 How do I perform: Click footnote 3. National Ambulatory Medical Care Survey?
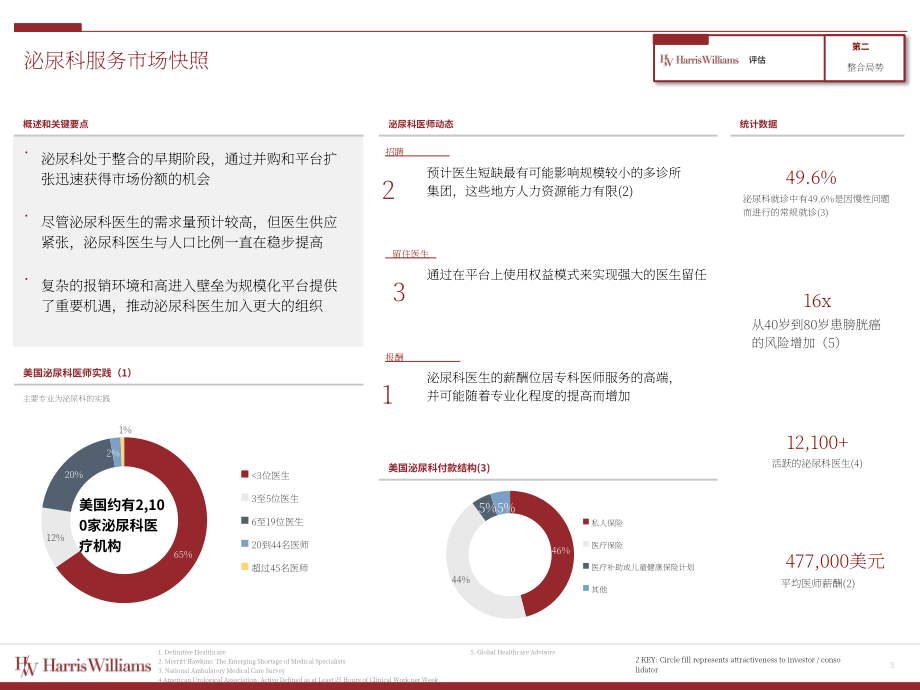(221, 670)
